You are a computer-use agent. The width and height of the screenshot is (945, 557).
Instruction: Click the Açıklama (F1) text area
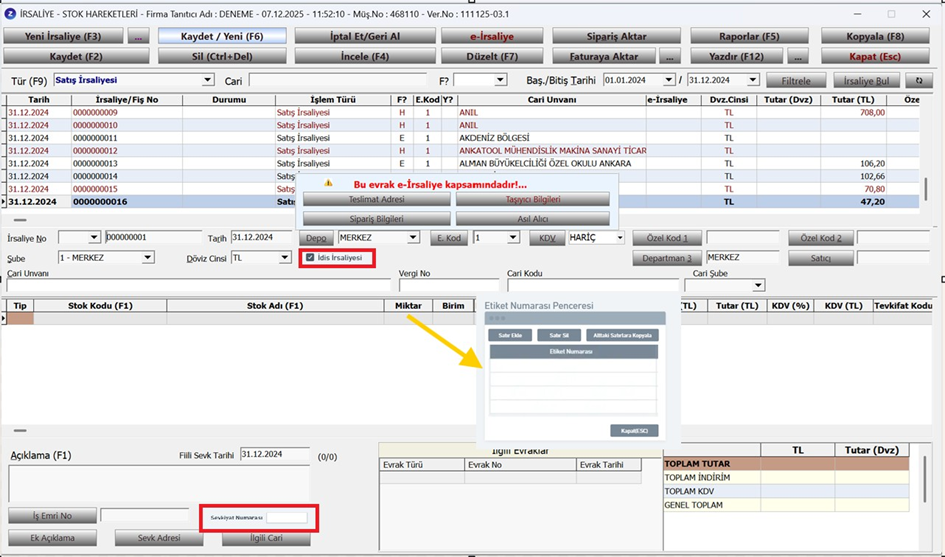[159, 483]
